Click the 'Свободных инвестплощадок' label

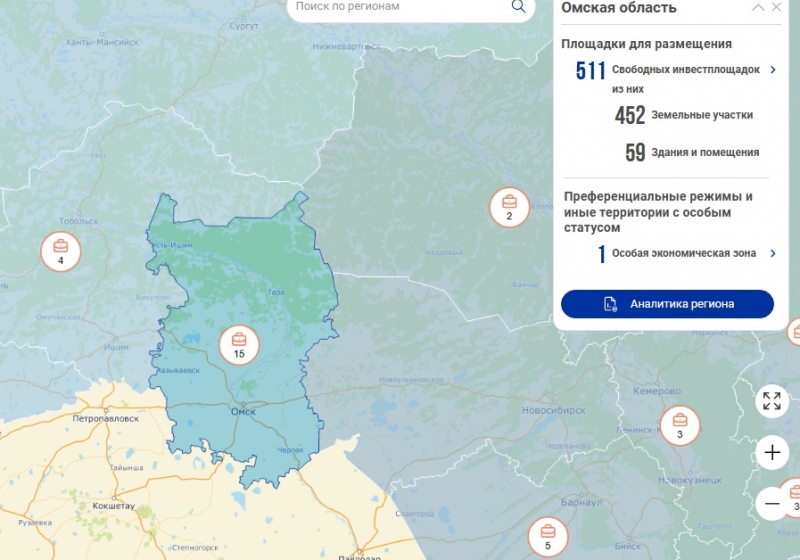(686, 70)
